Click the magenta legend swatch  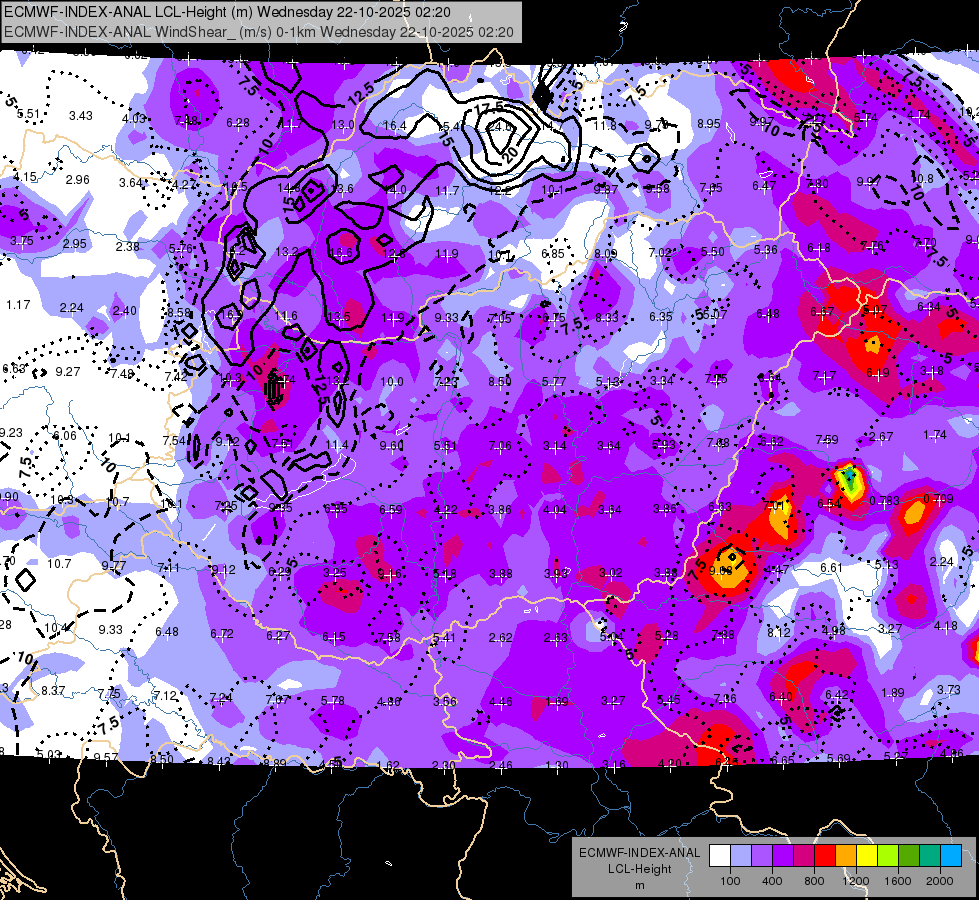coord(804,856)
